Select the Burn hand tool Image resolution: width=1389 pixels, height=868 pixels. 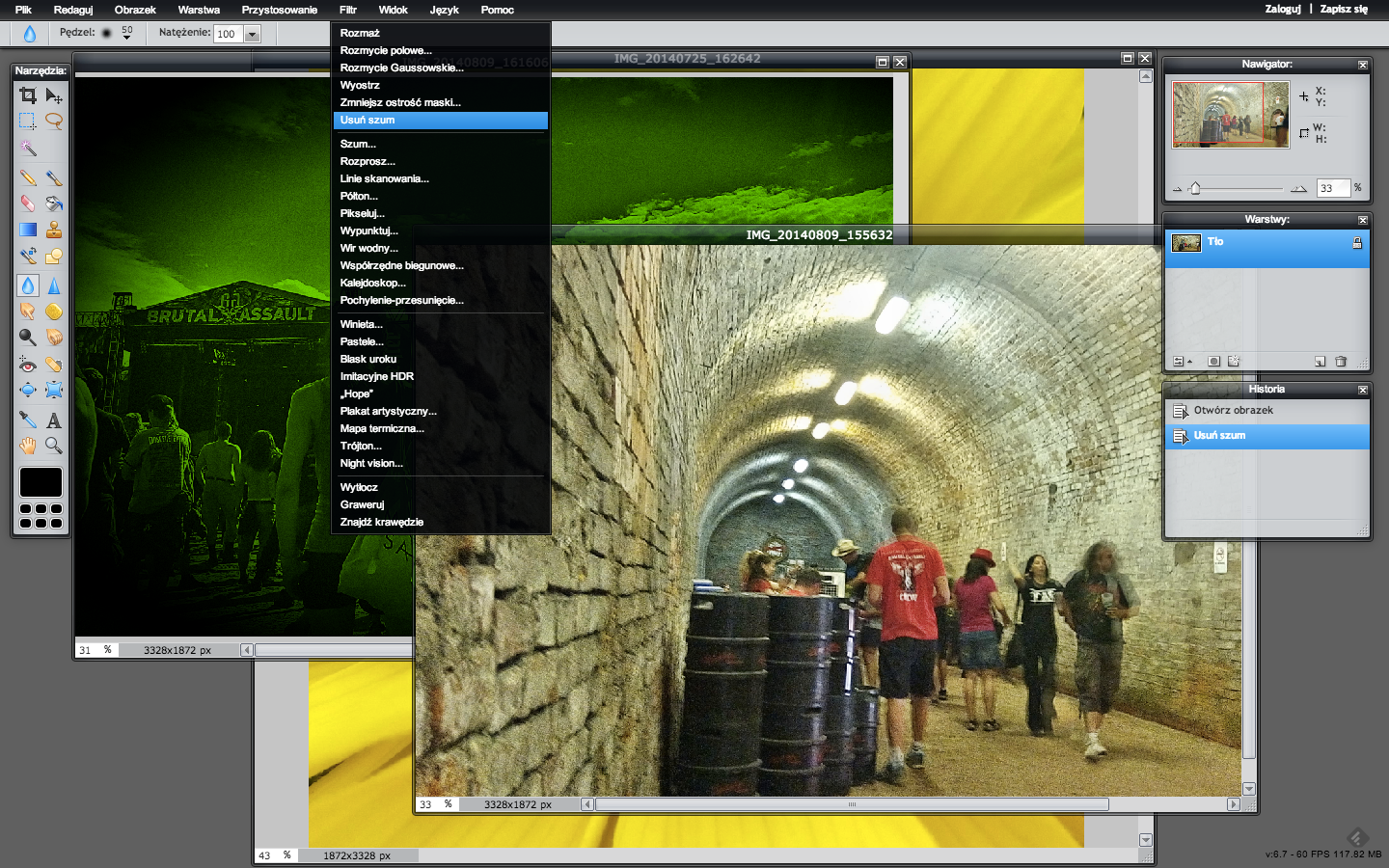(x=54, y=338)
